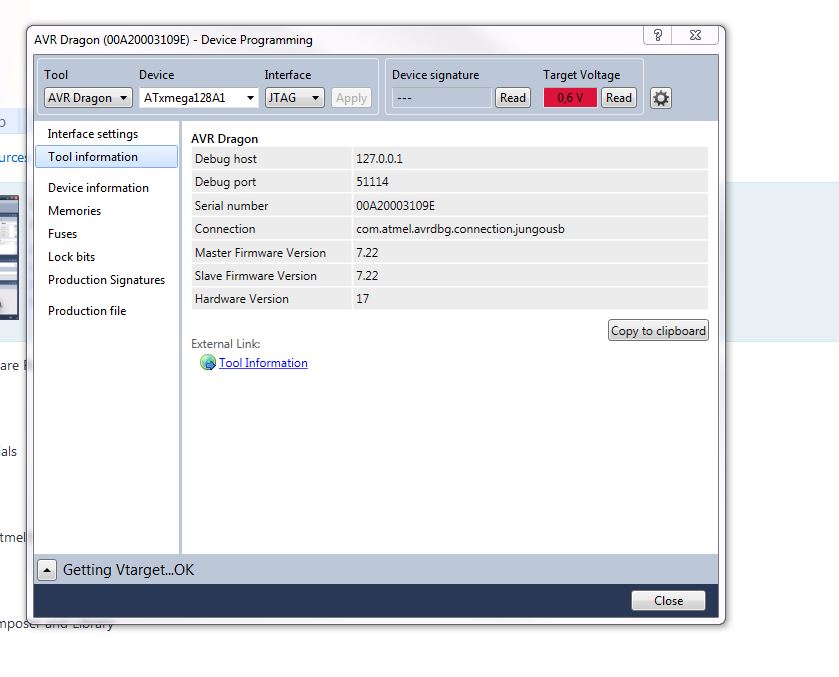Select Tool information page

(106, 157)
